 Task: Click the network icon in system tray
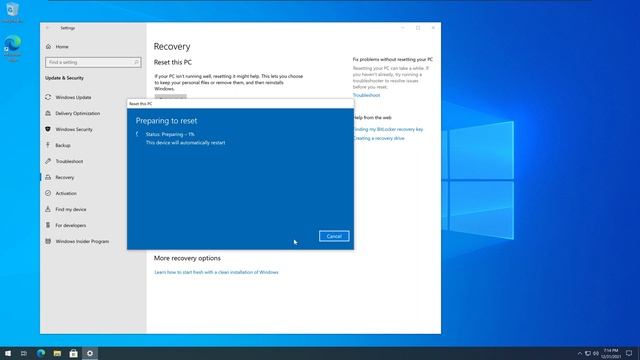588,353
